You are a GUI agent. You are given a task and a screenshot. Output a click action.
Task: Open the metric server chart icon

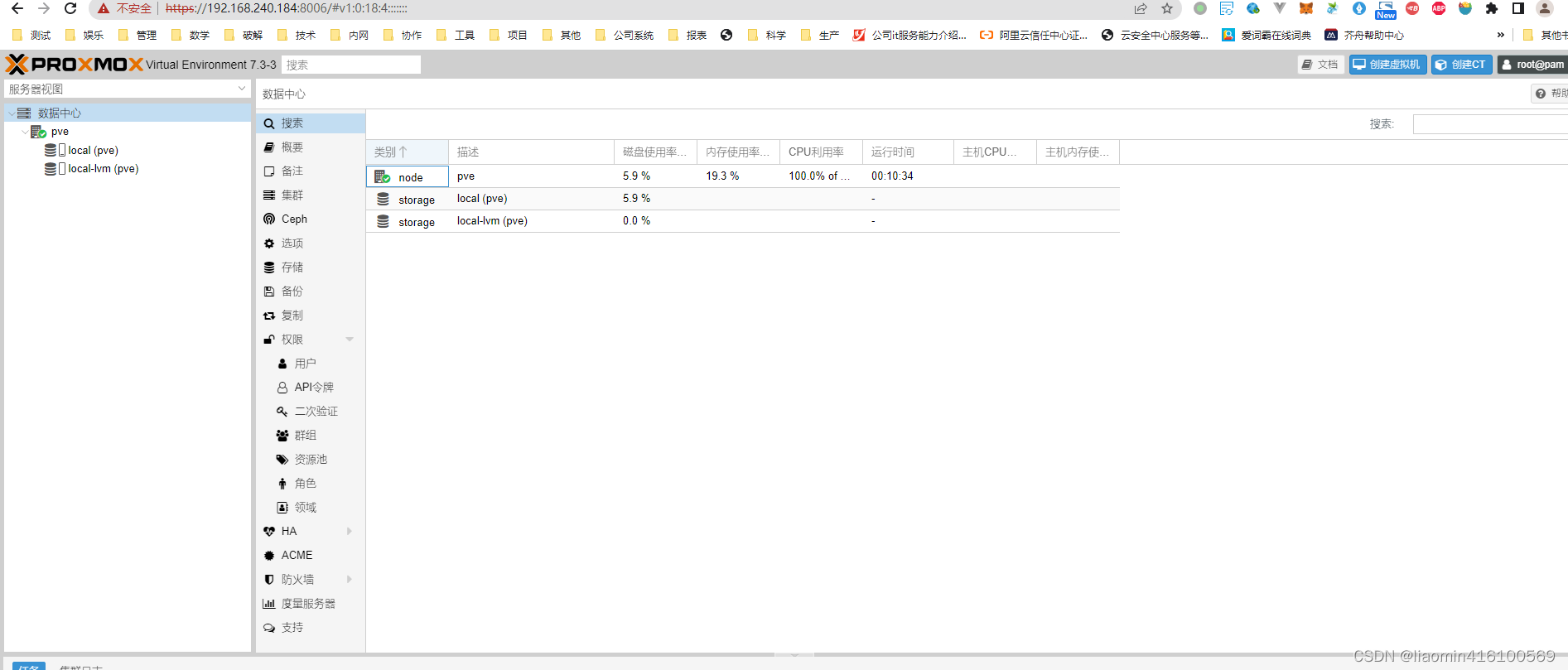point(269,604)
